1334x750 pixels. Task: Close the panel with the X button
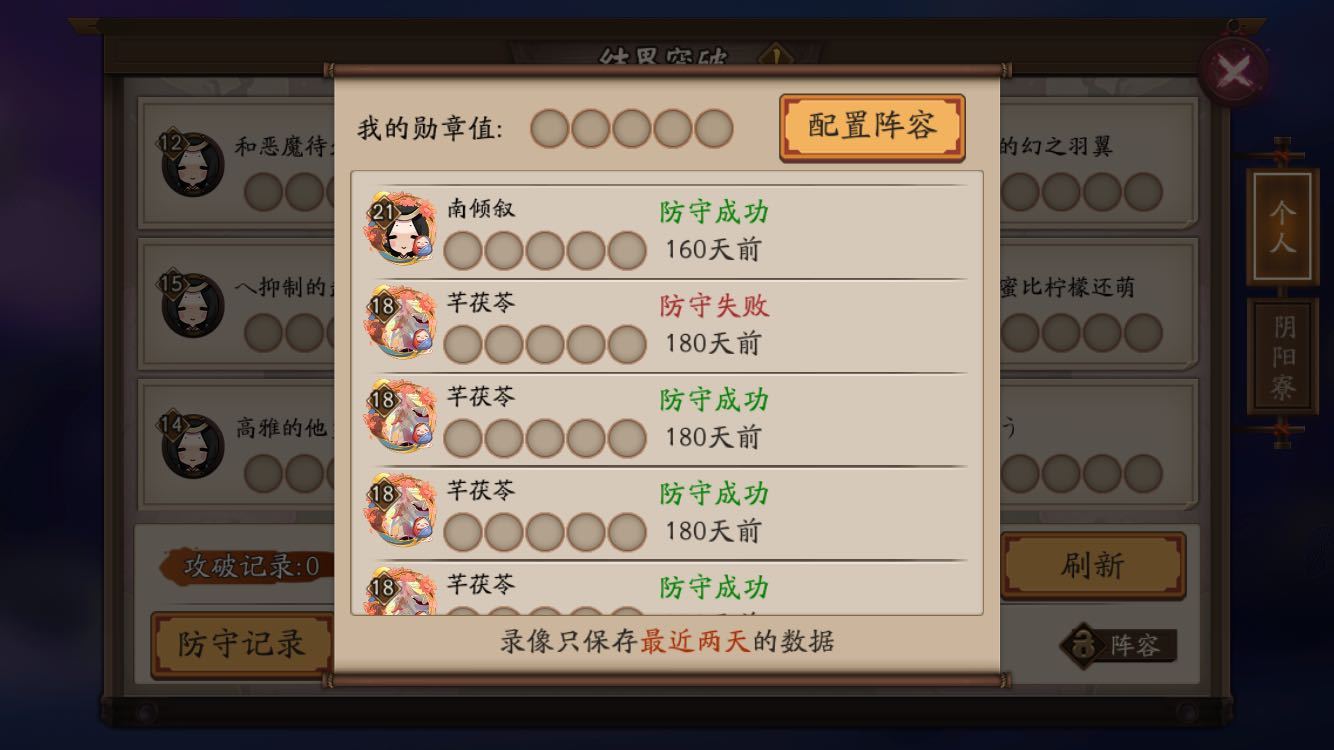(1234, 72)
